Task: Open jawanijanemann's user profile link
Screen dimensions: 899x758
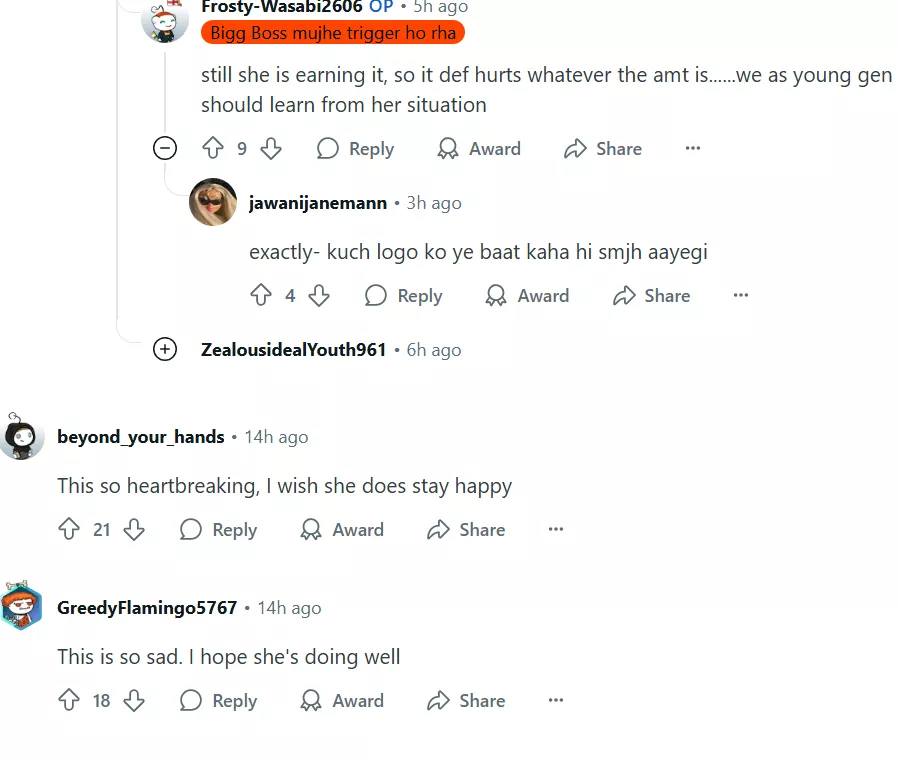Action: click(317, 203)
